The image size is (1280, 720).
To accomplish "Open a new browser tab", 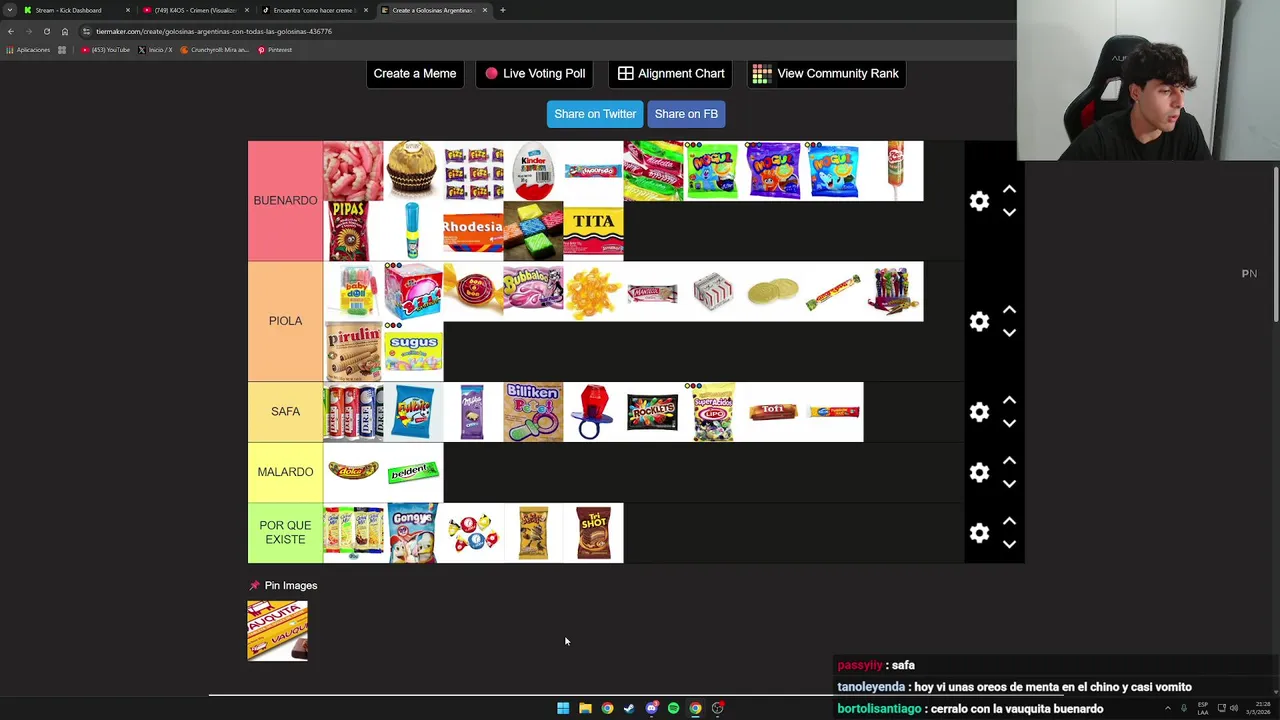I will point(503,10).
